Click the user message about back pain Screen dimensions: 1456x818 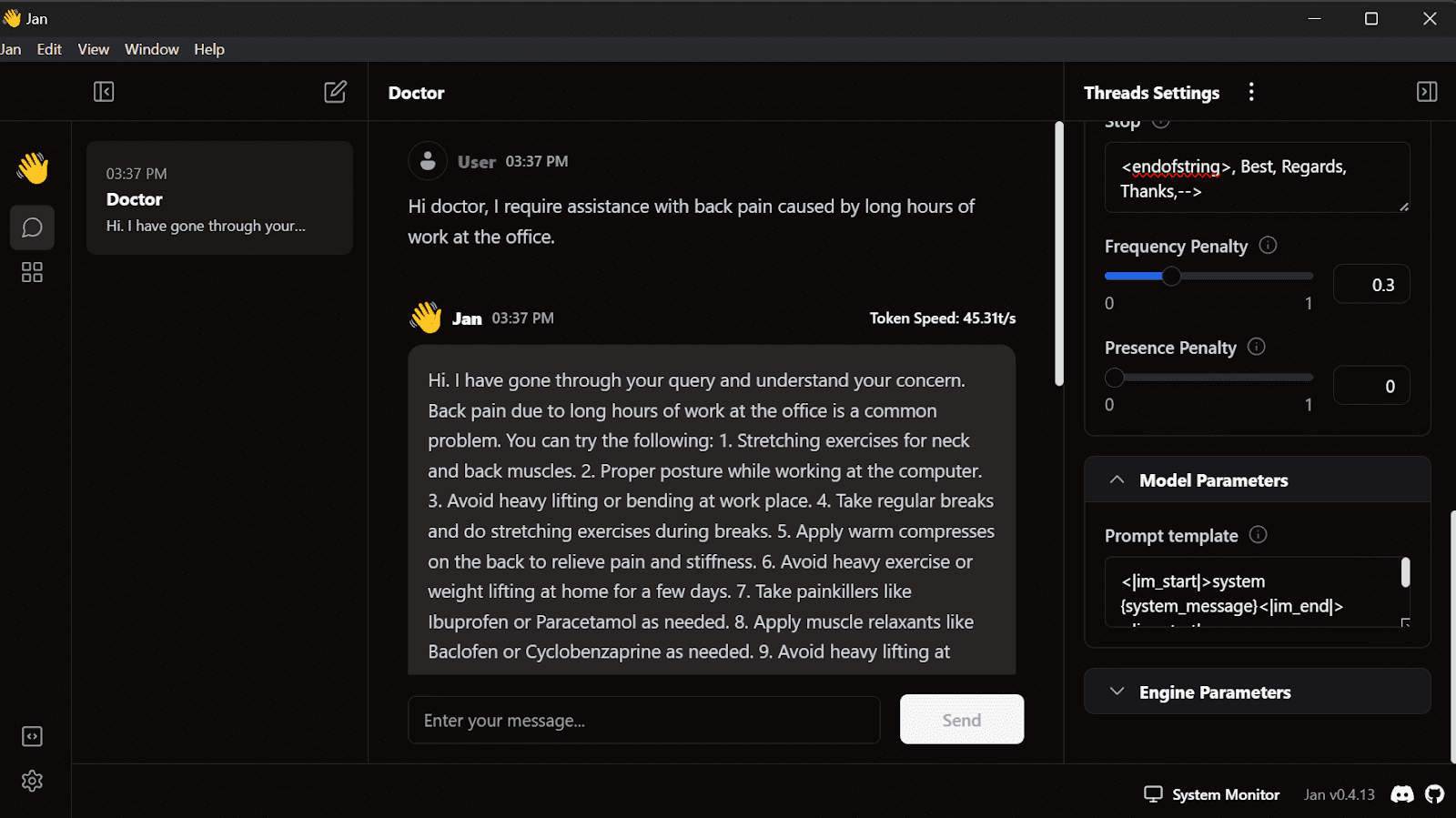pyautogui.click(x=691, y=221)
